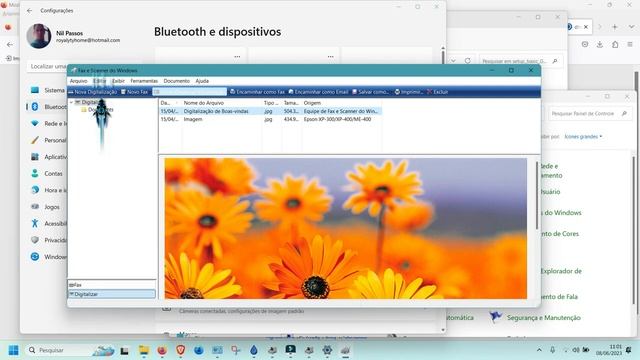This screenshot has width=640, height=360.
Task: Click taskbar Pesquisar search box
Action: [x=69, y=350]
